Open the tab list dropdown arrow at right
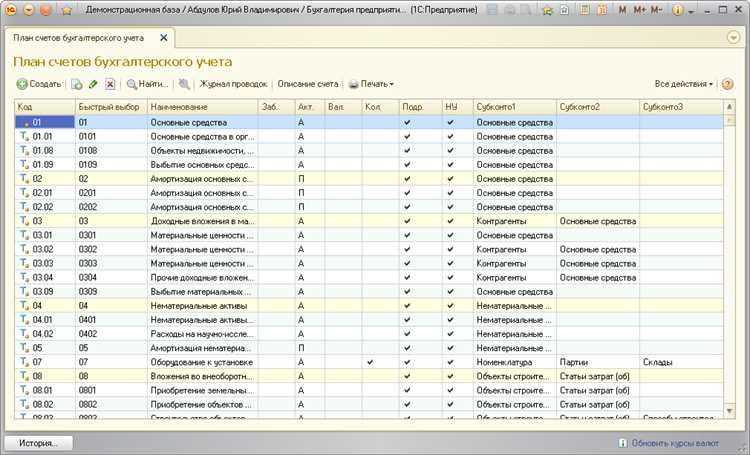The image size is (750, 455). 733,37
